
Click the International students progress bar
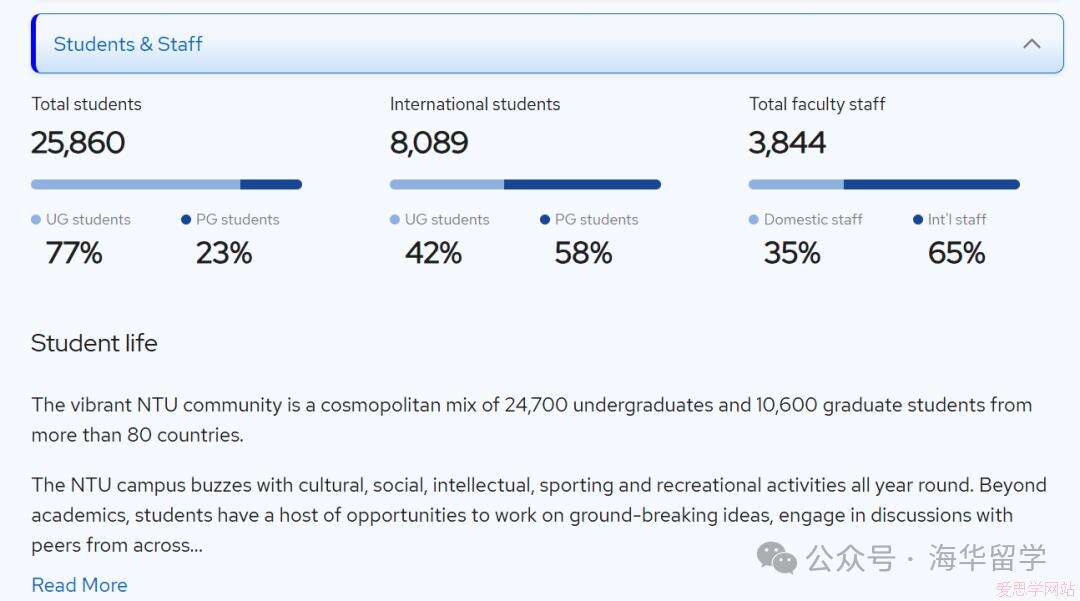(x=525, y=184)
